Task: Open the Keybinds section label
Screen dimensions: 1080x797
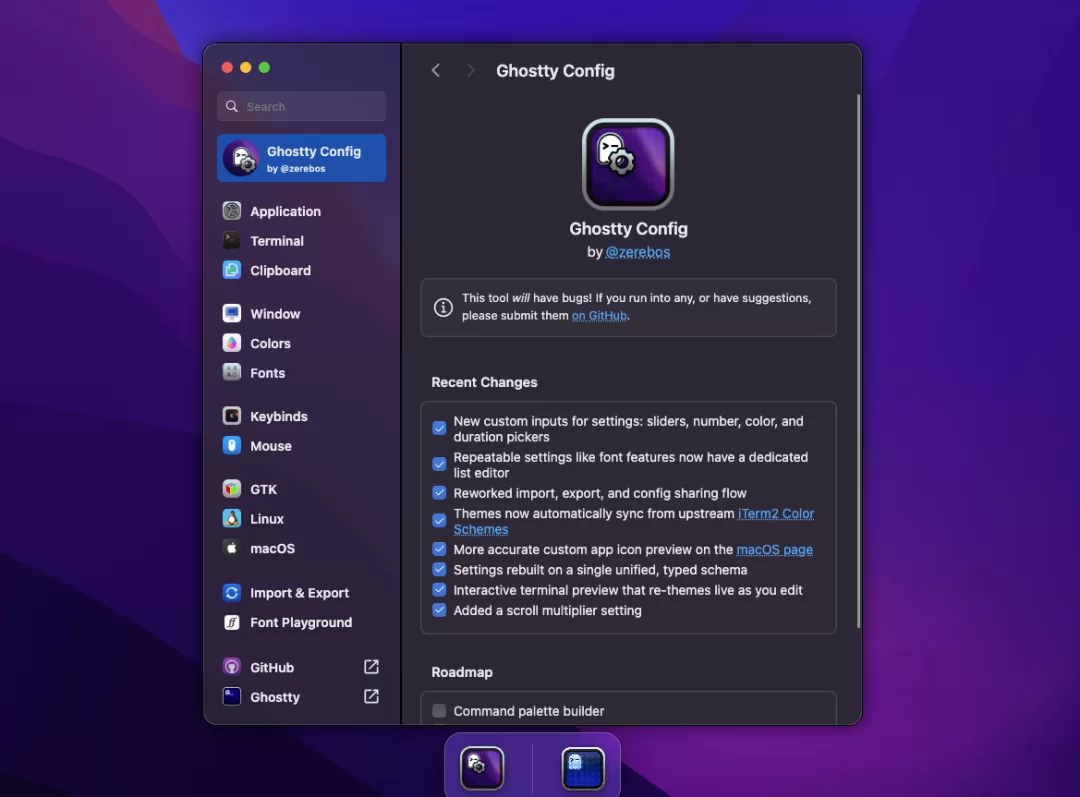Action: 278,416
